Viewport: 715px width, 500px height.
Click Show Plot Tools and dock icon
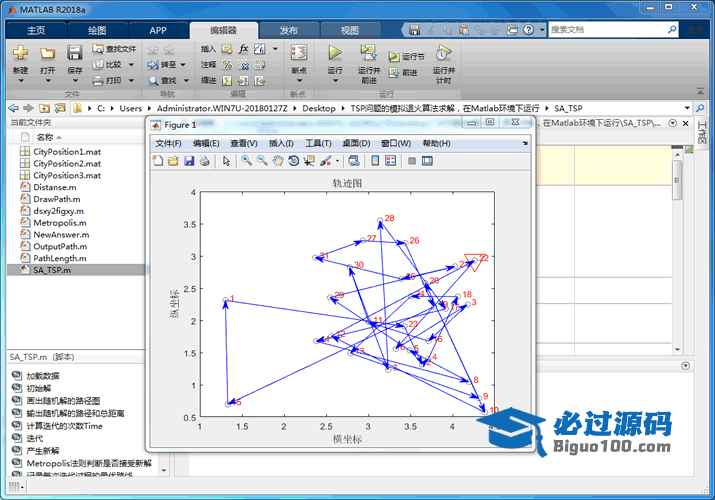pyautogui.click(x=427, y=161)
